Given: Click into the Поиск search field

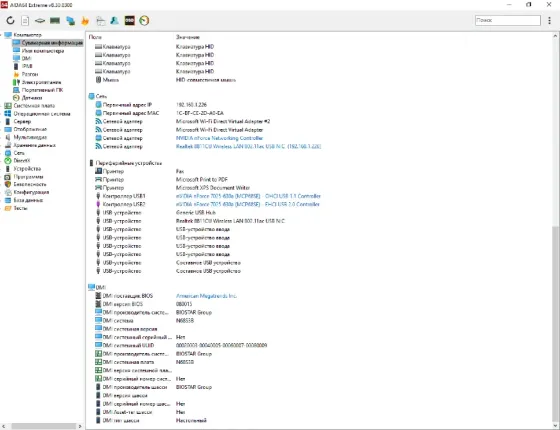Looking at the screenshot, I should pos(508,20).
